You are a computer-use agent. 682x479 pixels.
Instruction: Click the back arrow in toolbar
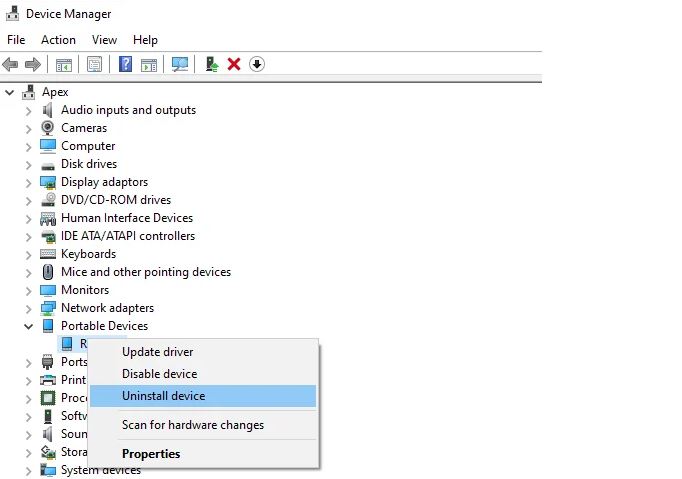pyautogui.click(x=10, y=65)
